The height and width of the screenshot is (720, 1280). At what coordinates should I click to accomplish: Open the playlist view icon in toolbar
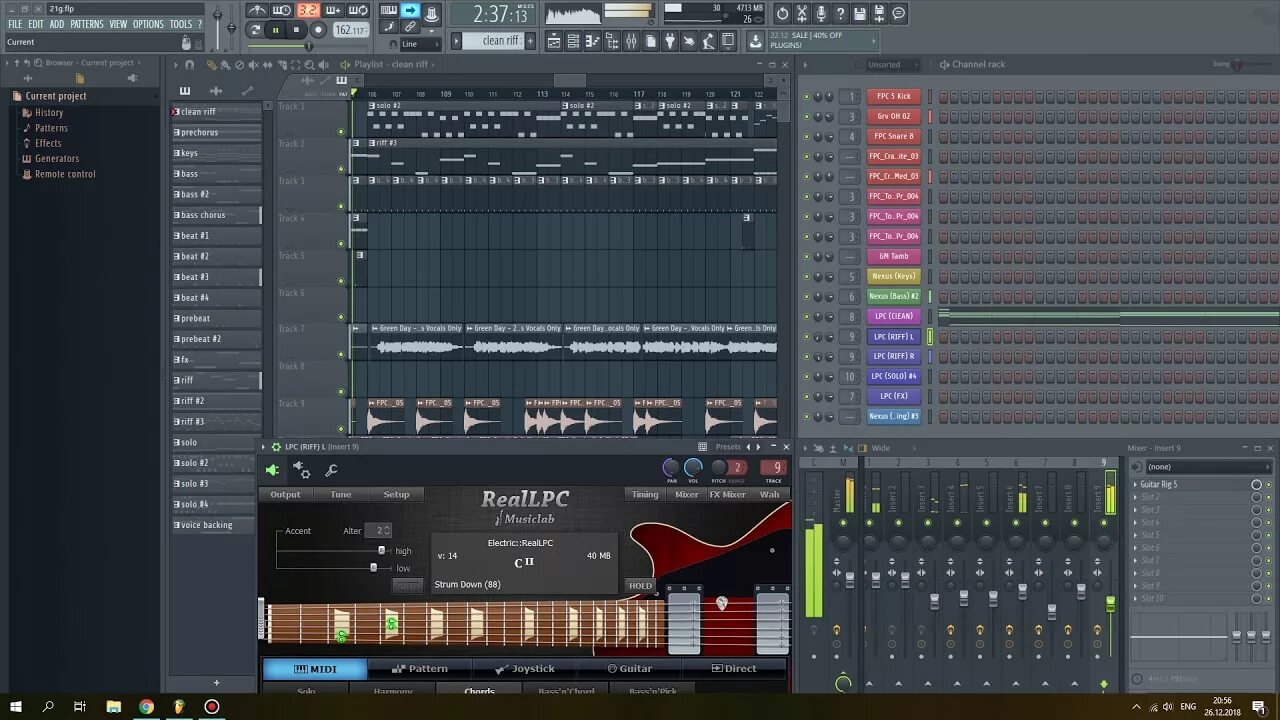pos(554,41)
